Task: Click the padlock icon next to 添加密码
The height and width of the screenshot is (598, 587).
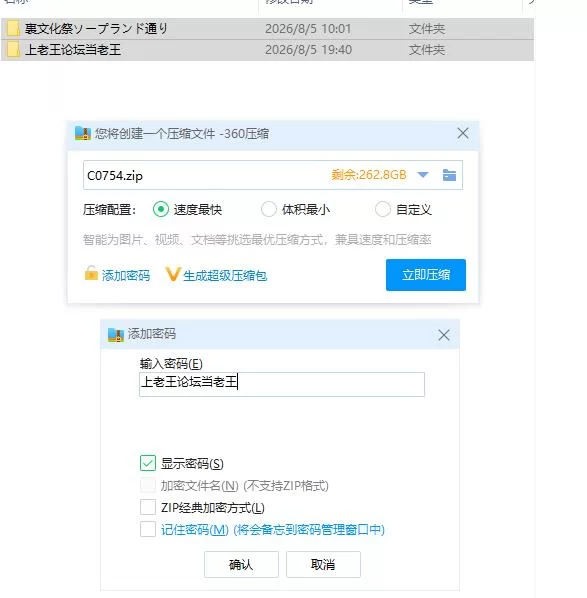Action: [91, 273]
